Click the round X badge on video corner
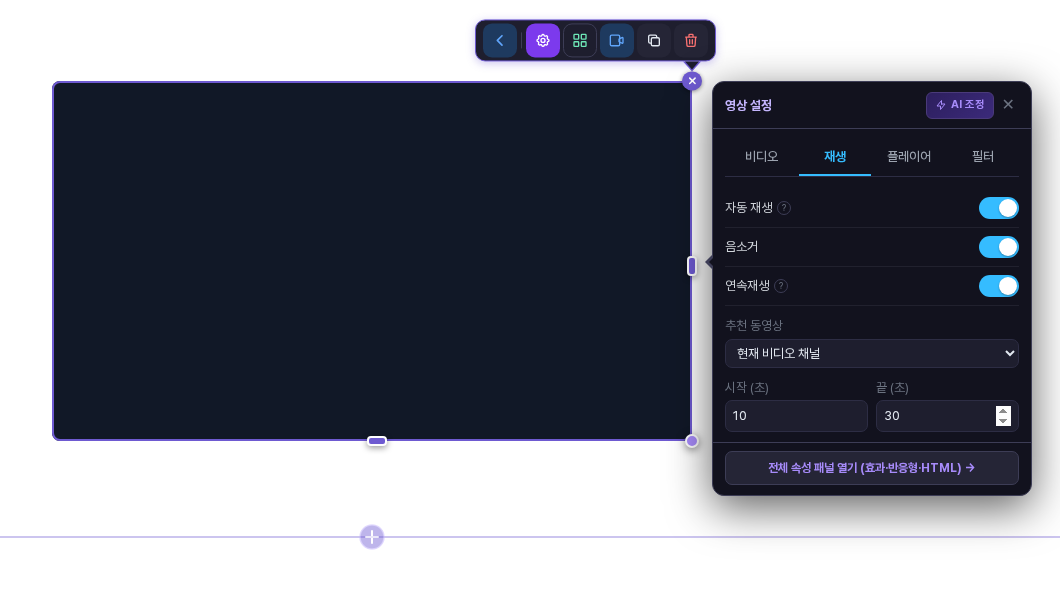The height and width of the screenshot is (600, 1060). [692, 81]
